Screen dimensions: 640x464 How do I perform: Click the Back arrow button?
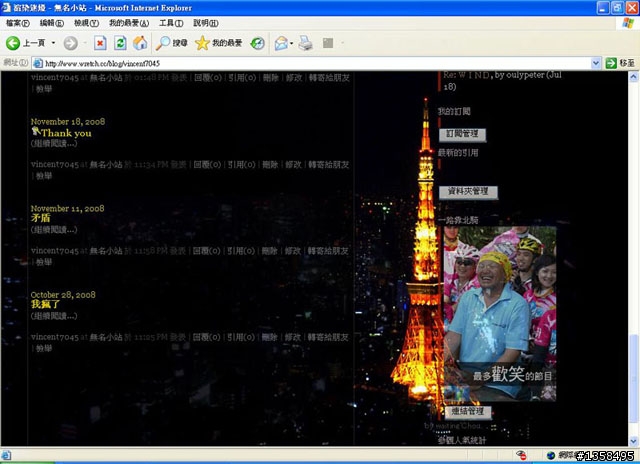pos(15,43)
